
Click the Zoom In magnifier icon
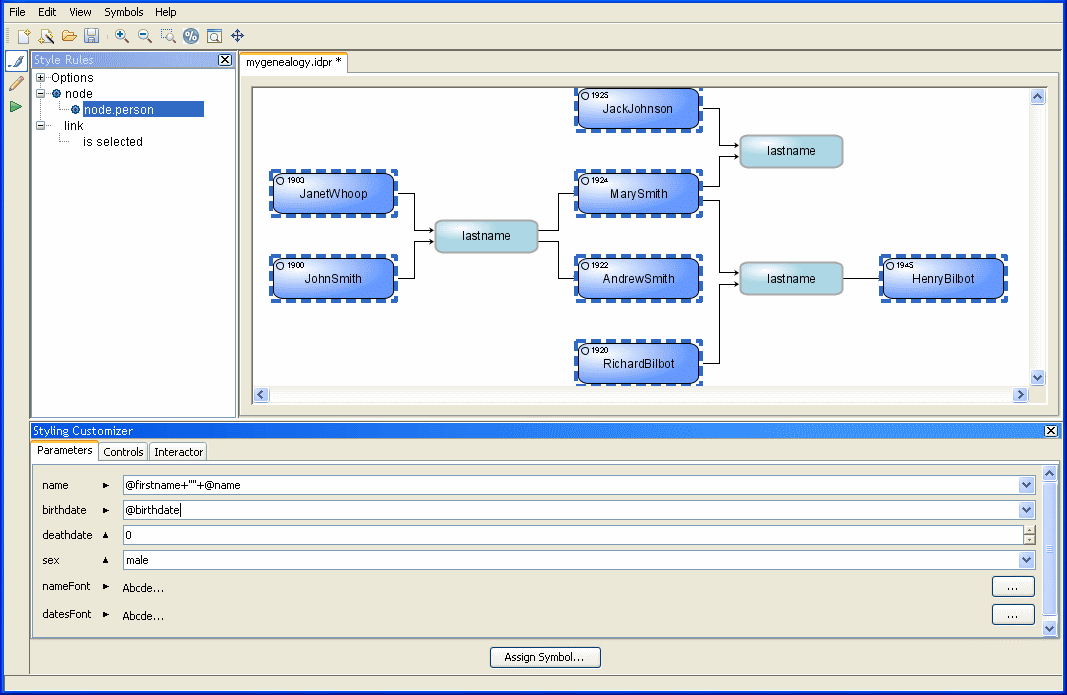point(122,36)
